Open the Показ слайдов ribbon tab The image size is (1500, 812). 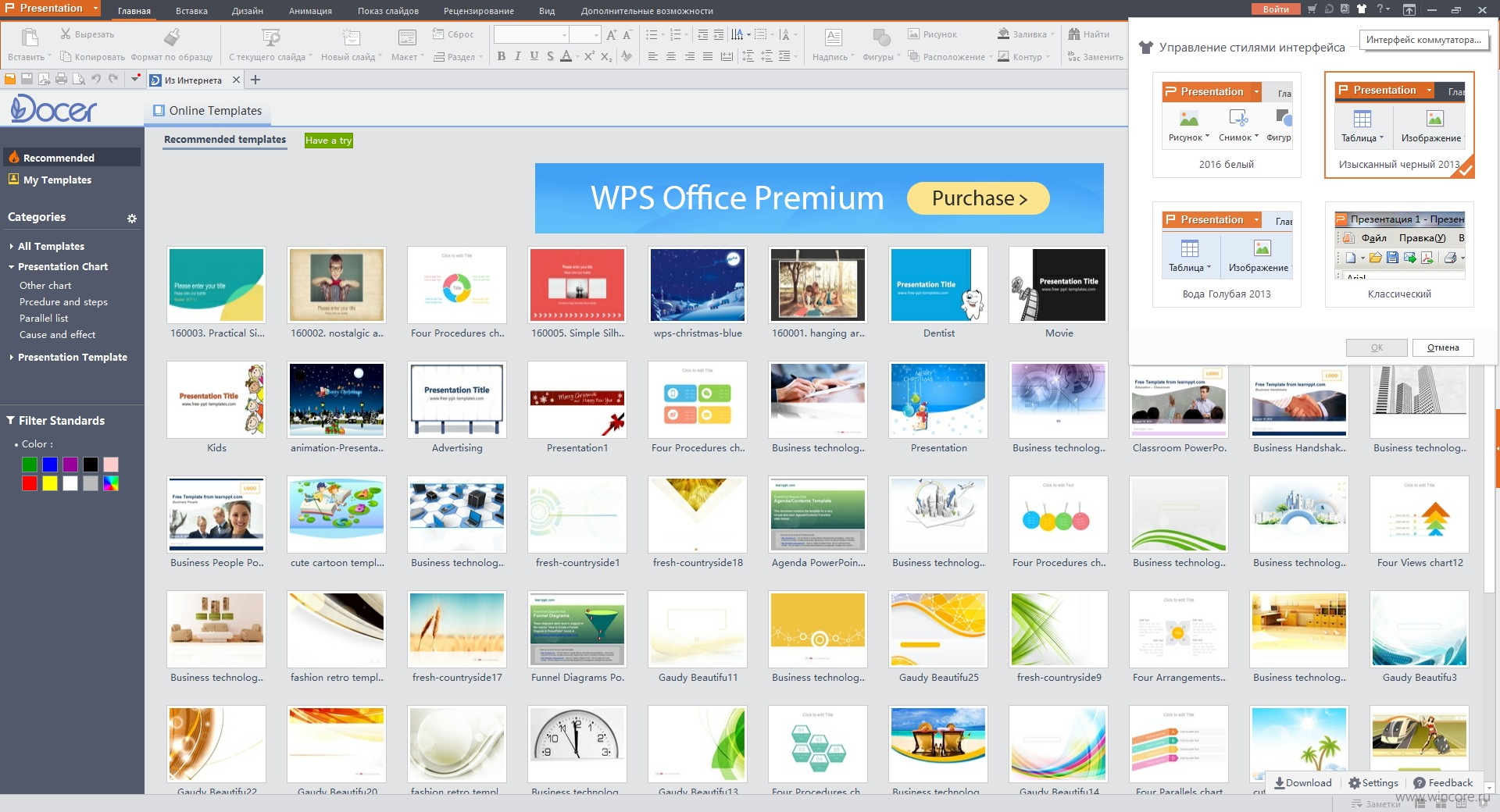coord(388,11)
